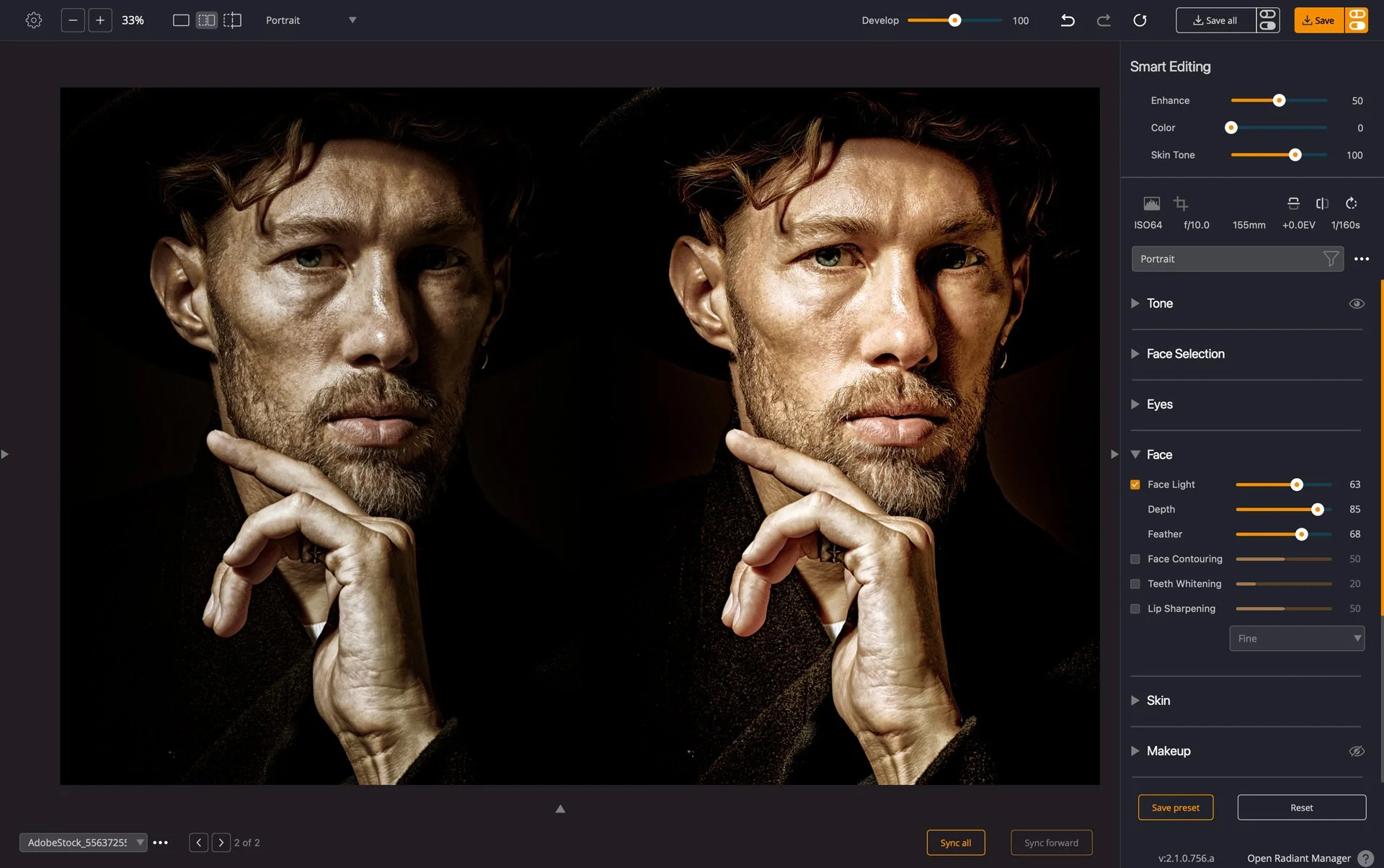1384x868 pixels.
Task: Click the Save preset button
Action: tap(1175, 807)
